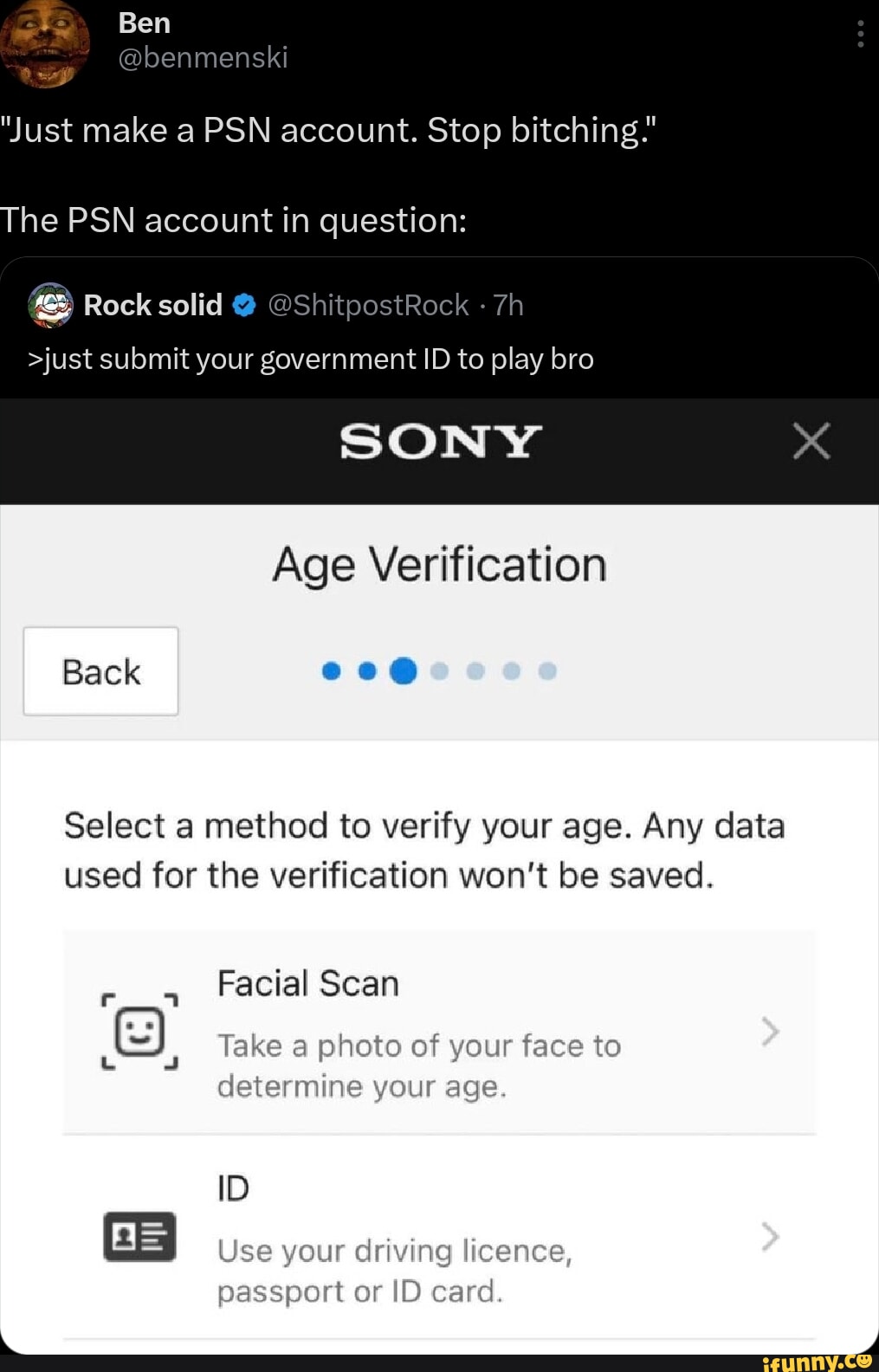Open the three-dot post options menu
This screenshot has height=1372, width=879.
[x=859, y=34]
